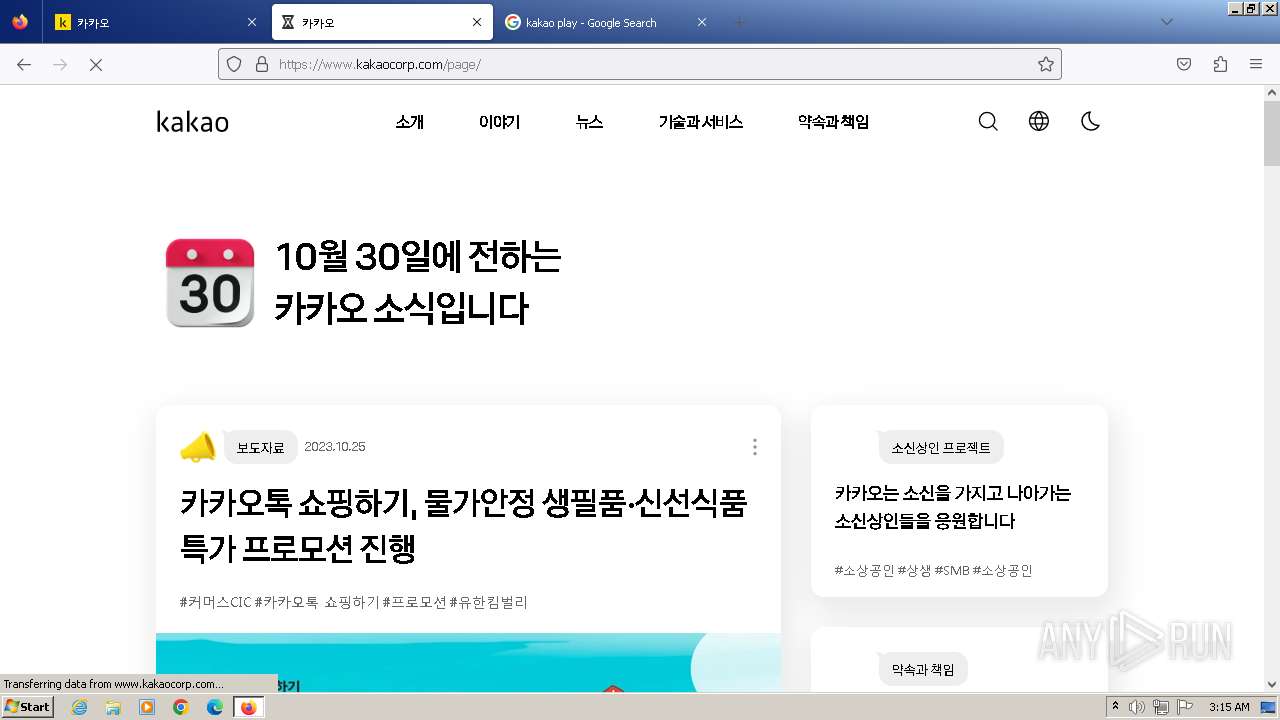Open the 이야기 menu
This screenshot has width=1280, height=720.
[500, 122]
